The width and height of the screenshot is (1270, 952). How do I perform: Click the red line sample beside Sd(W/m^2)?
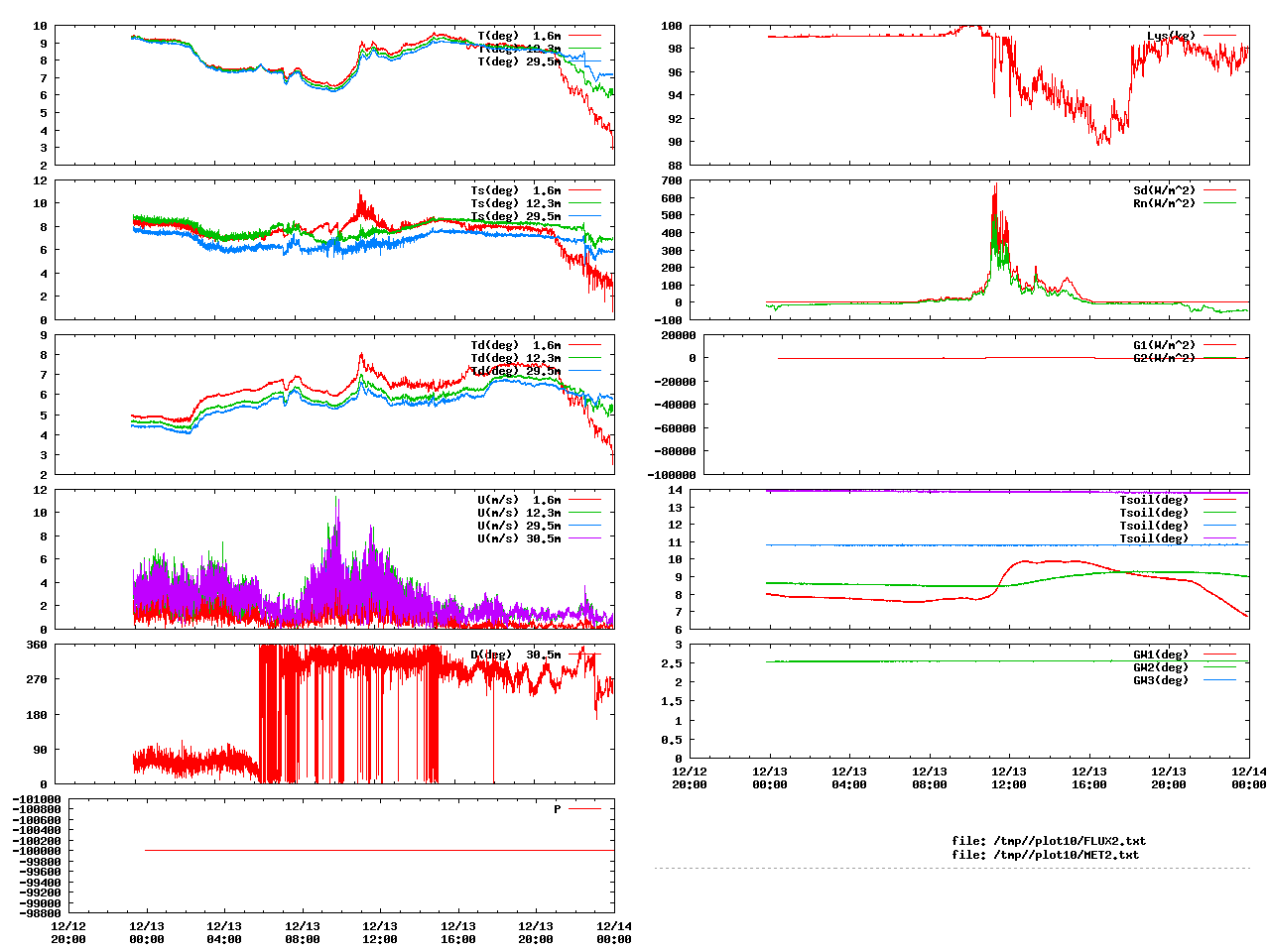pos(1220,190)
